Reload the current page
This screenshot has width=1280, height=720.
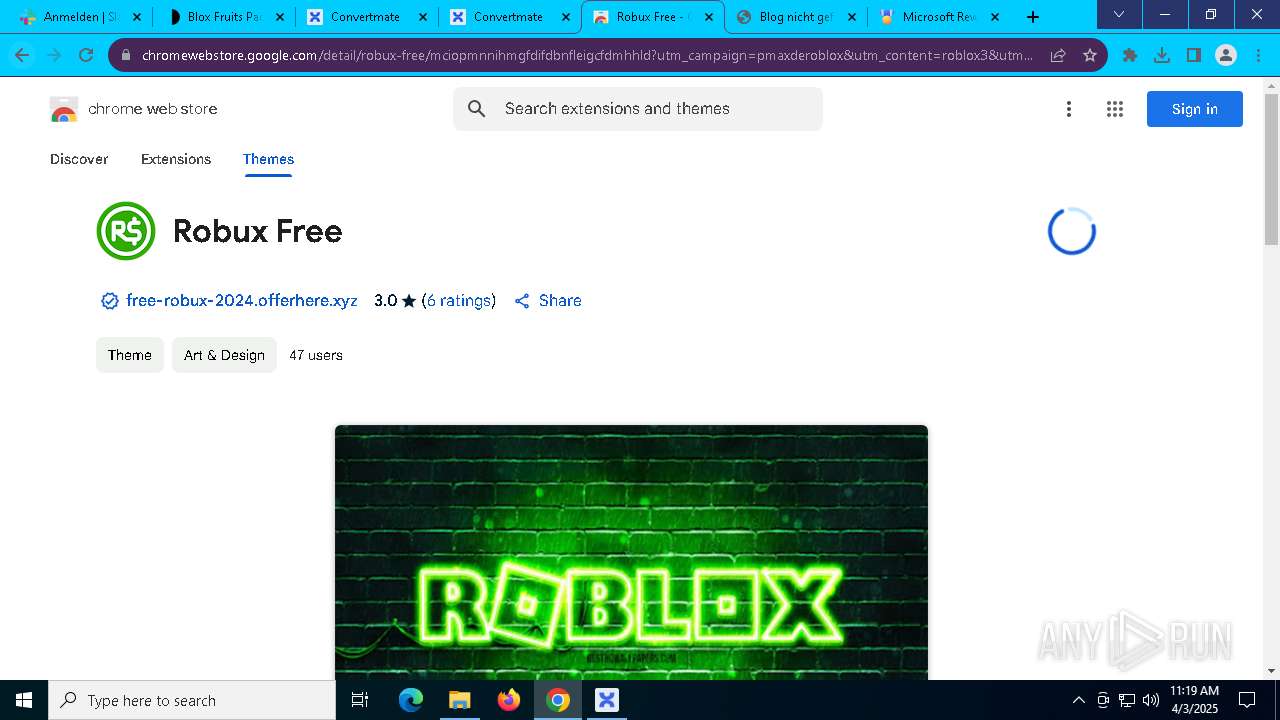pos(86,55)
